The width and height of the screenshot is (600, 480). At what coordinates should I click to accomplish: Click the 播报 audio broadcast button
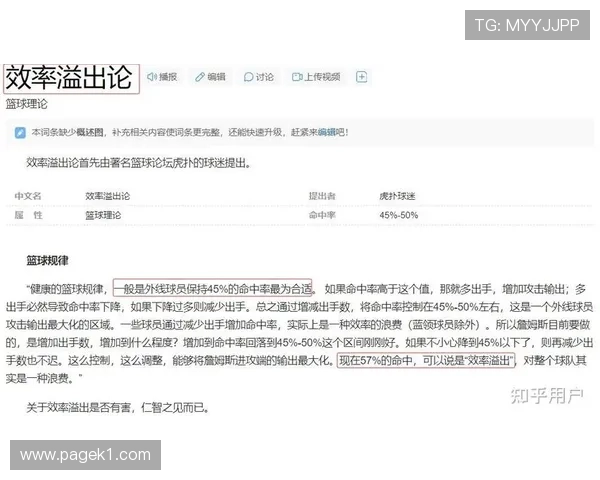[x=162, y=77]
